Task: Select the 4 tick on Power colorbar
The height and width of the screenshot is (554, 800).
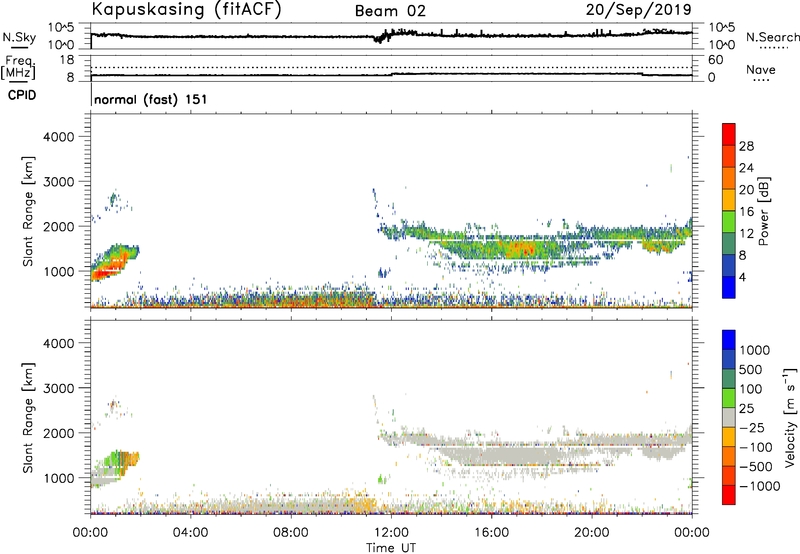Action: coord(742,277)
